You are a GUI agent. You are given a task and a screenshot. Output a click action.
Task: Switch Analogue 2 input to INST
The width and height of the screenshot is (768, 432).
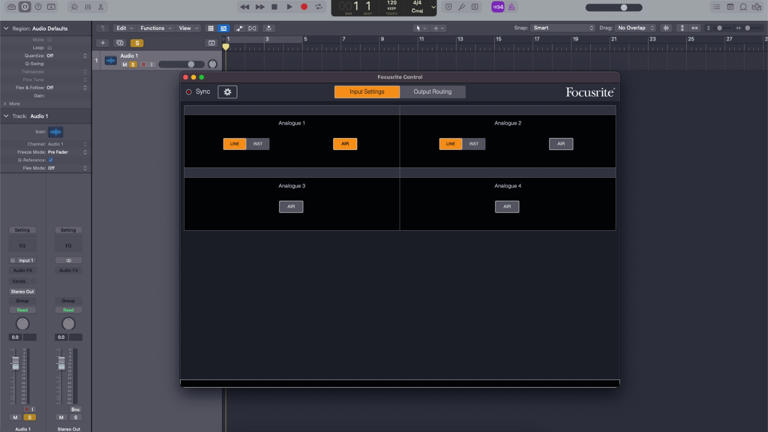pyautogui.click(x=474, y=144)
